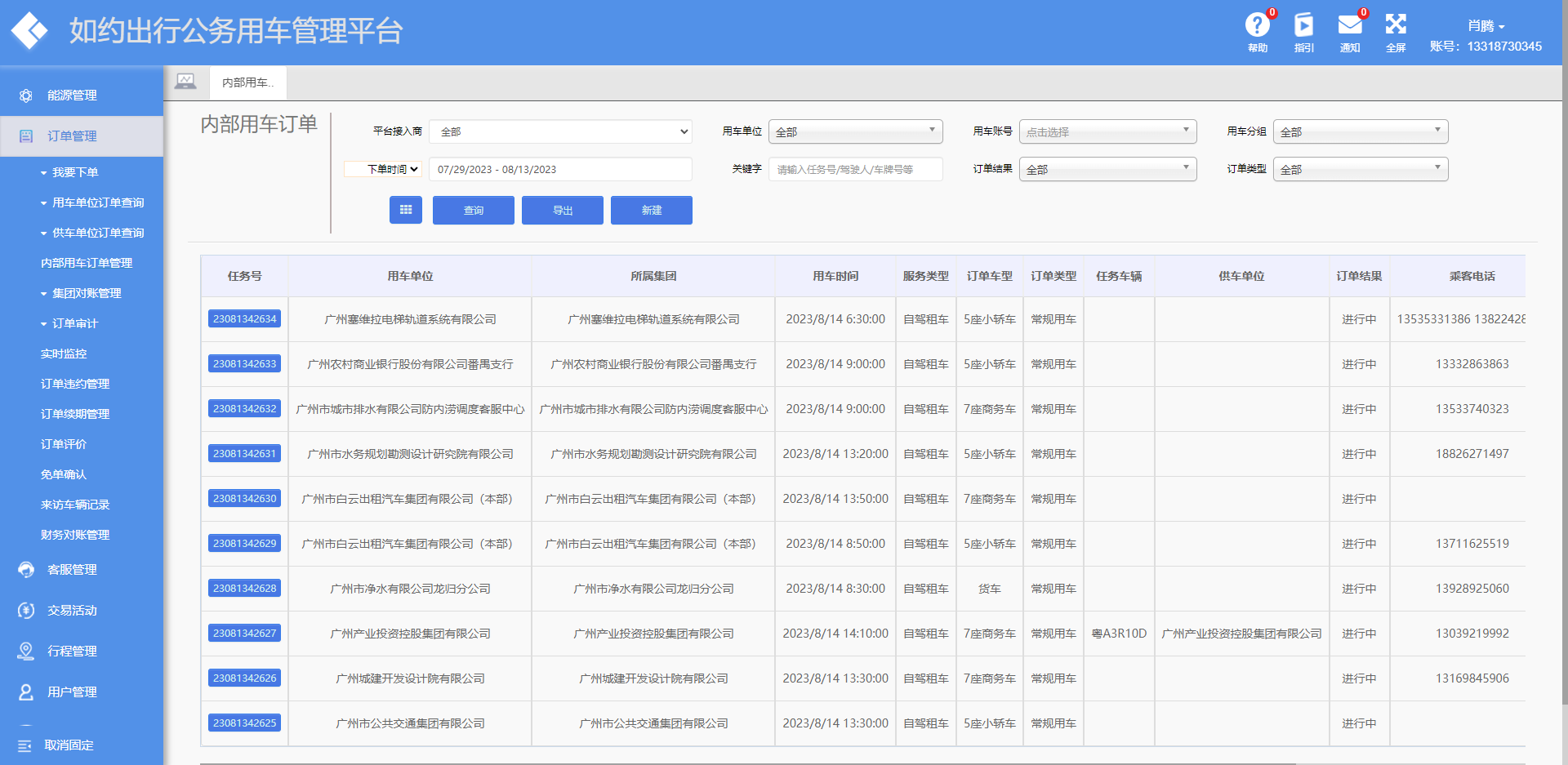Image resolution: width=1568 pixels, height=765 pixels.
Task: Open 免单确认 menu item
Action: coord(64,474)
